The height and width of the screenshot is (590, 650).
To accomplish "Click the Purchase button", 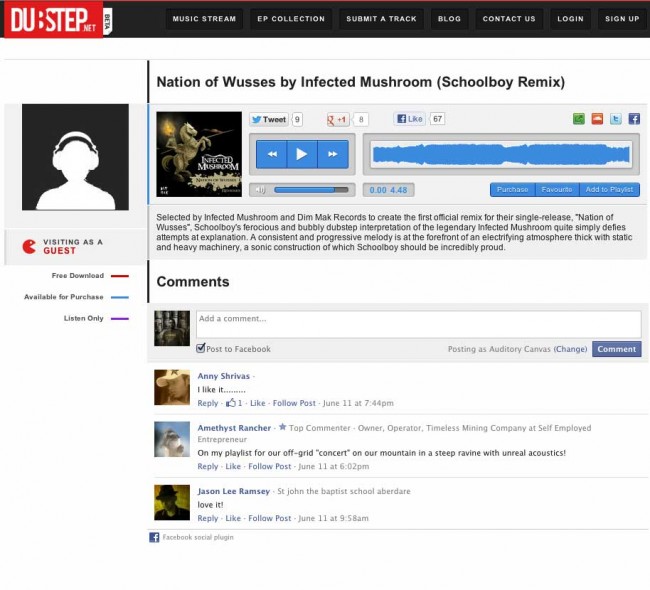I will pyautogui.click(x=512, y=189).
